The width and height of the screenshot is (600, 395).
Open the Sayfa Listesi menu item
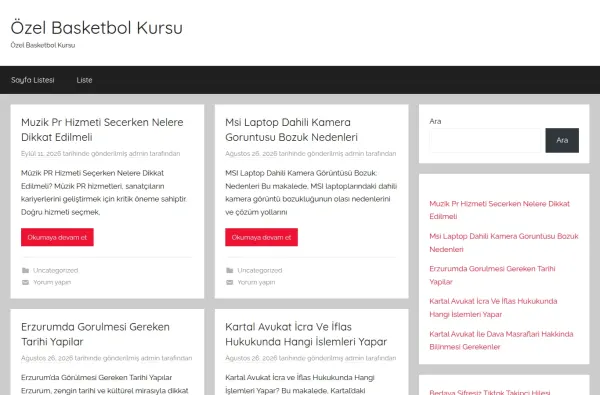[33, 80]
